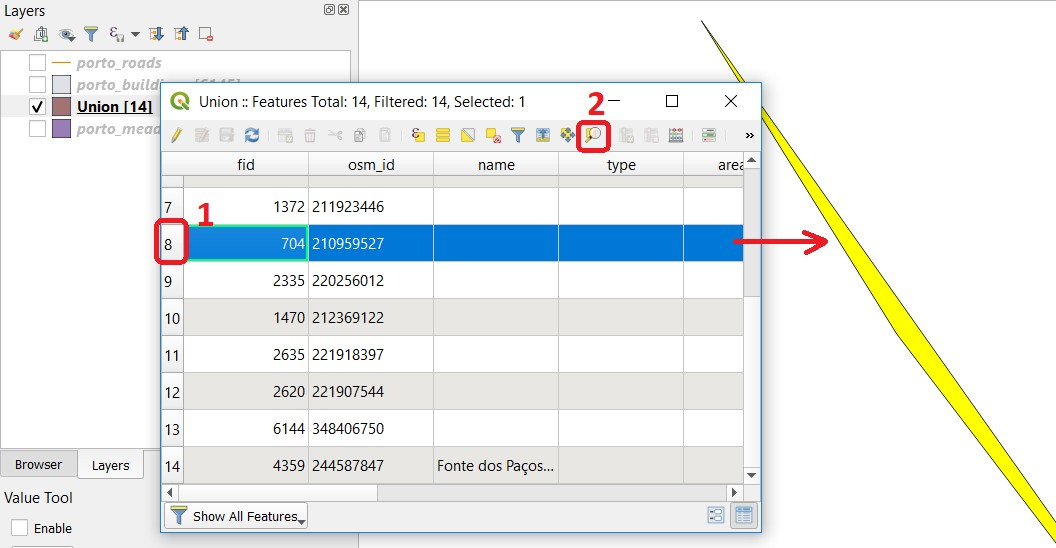Click the horizontal scrollbar right arrow

coord(735,493)
